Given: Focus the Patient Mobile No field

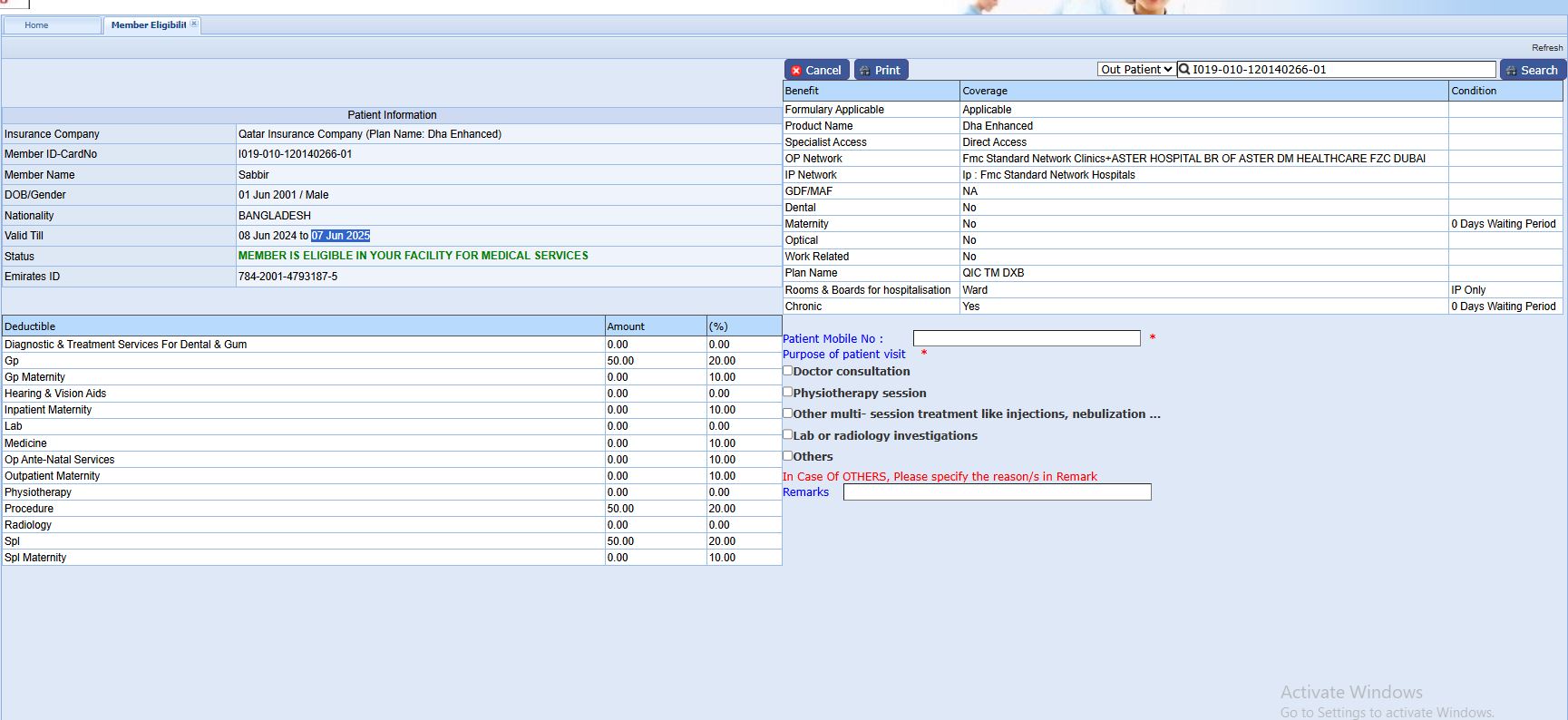Looking at the screenshot, I should pos(1026,338).
